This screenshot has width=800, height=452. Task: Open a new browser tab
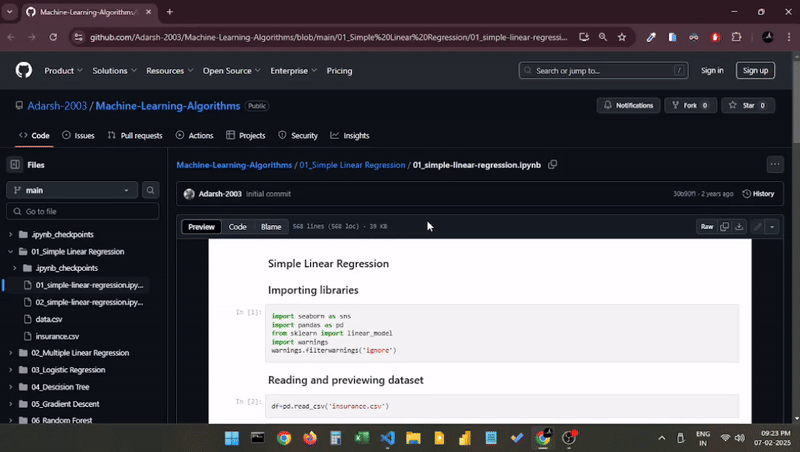tap(169, 12)
